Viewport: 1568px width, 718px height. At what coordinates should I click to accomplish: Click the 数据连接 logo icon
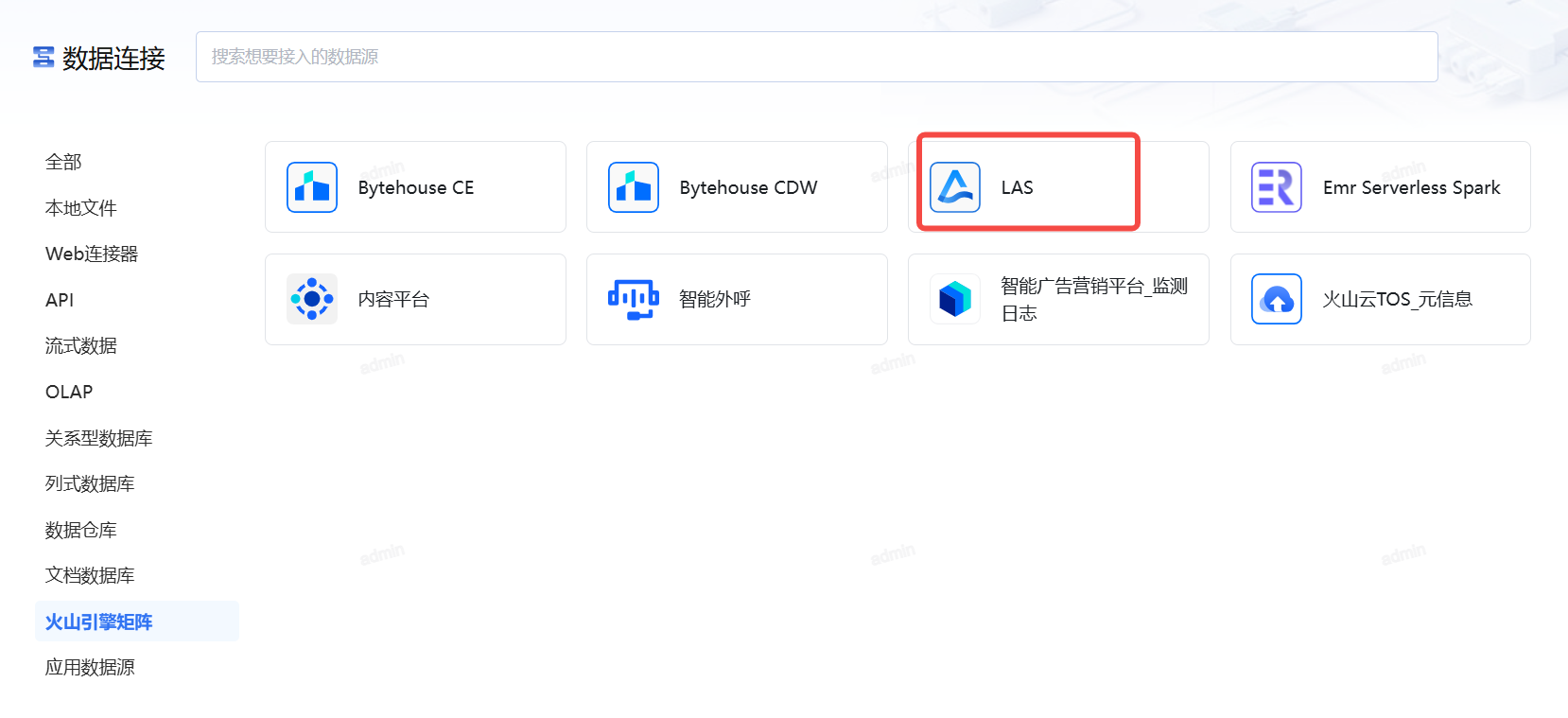pos(44,58)
